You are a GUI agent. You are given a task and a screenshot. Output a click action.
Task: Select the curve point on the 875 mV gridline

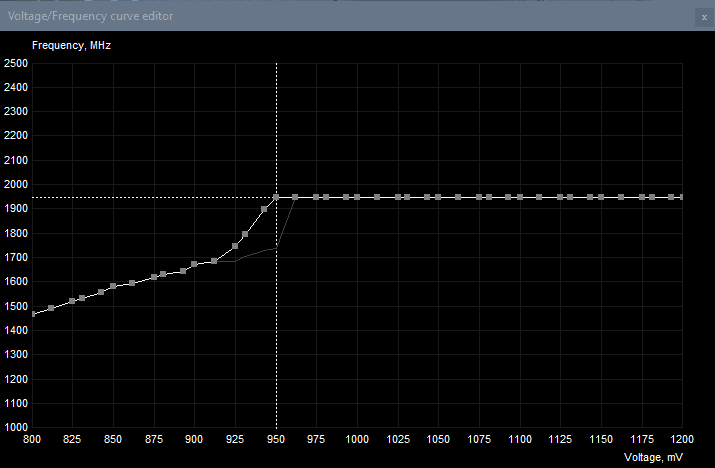(154, 277)
